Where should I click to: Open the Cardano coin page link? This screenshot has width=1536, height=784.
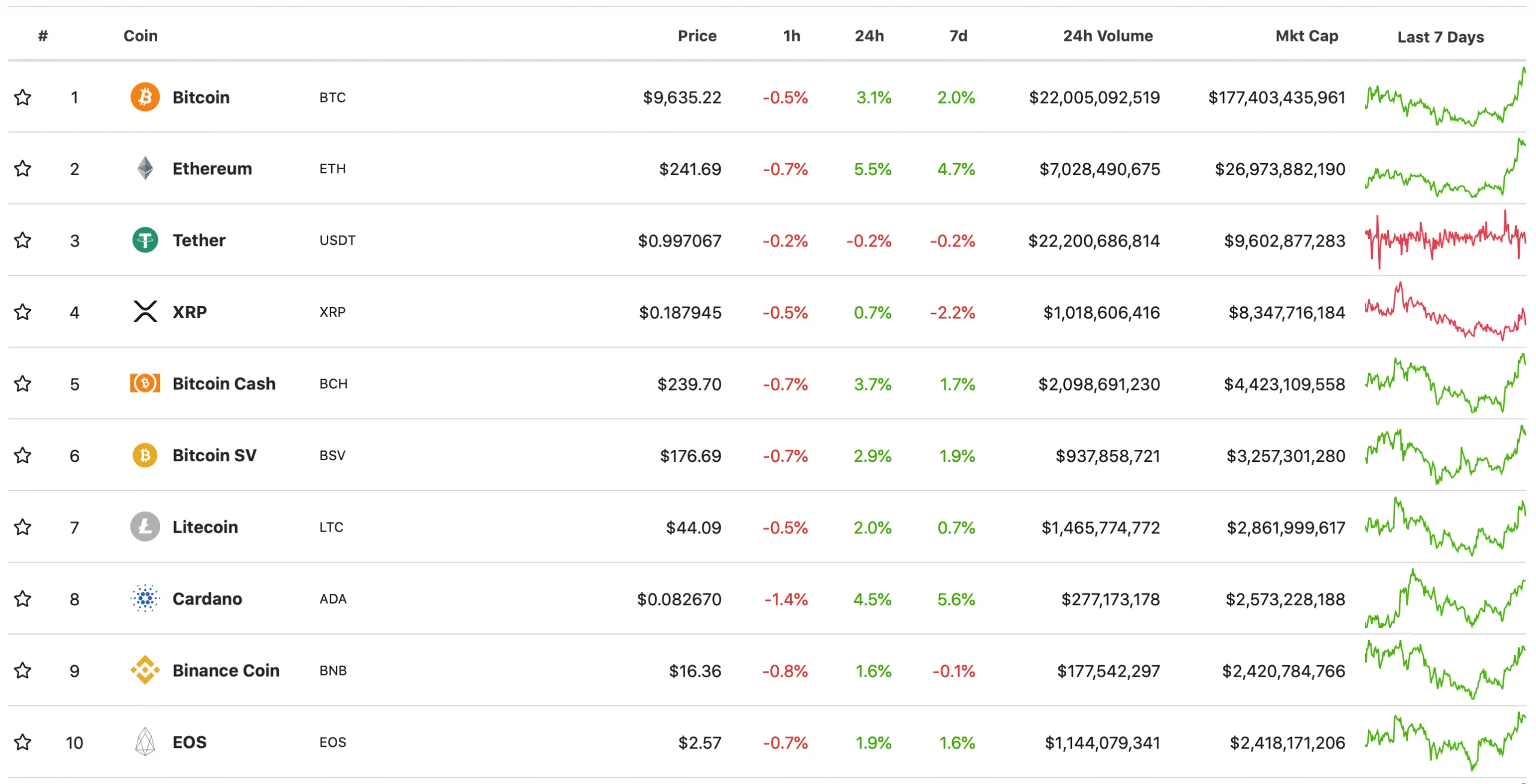pyautogui.click(x=207, y=599)
